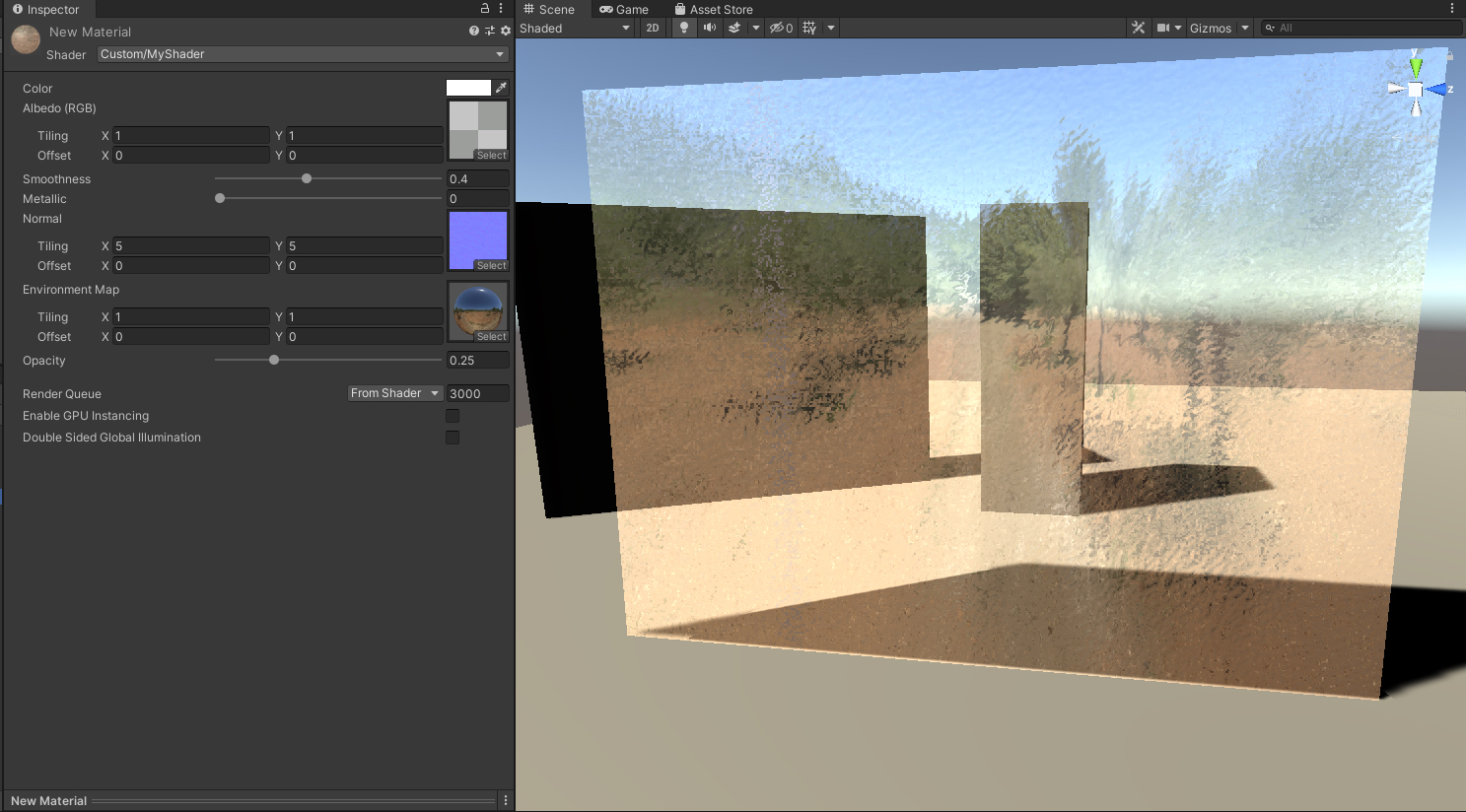
Task: Switch to the Asset Store tab
Action: [714, 9]
